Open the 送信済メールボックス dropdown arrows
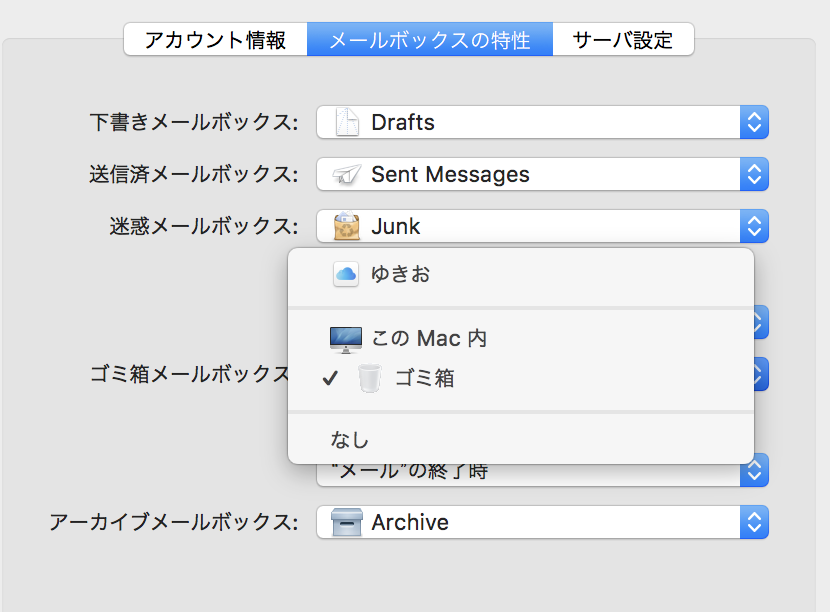The height and width of the screenshot is (612, 830). [754, 175]
